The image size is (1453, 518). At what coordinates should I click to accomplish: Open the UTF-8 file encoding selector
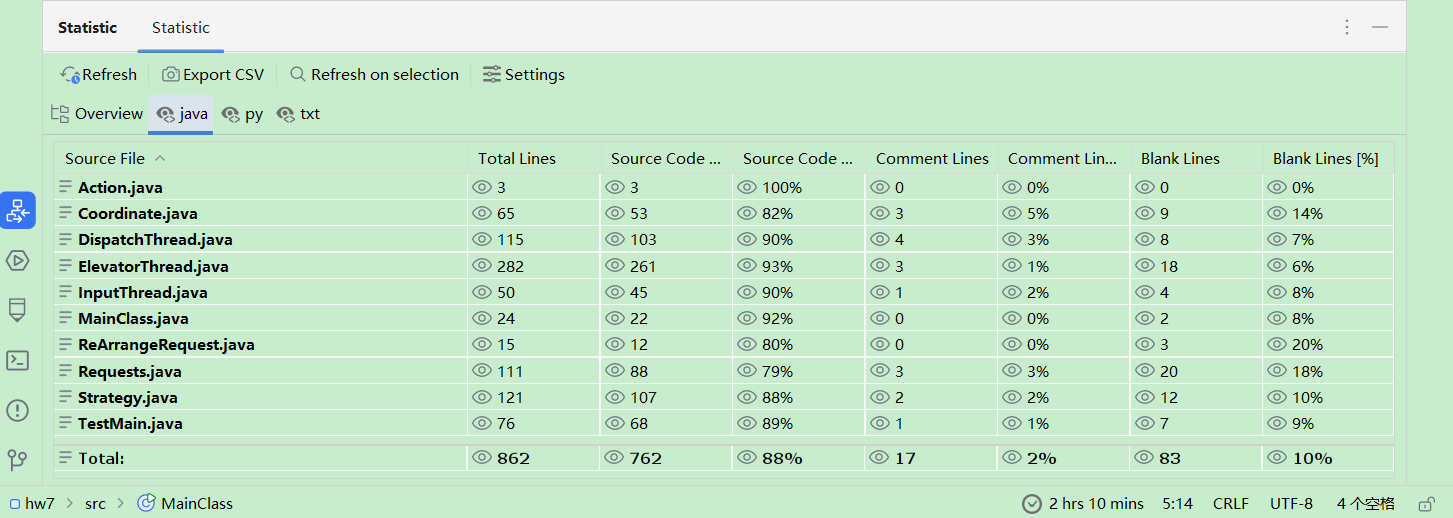click(x=1291, y=503)
